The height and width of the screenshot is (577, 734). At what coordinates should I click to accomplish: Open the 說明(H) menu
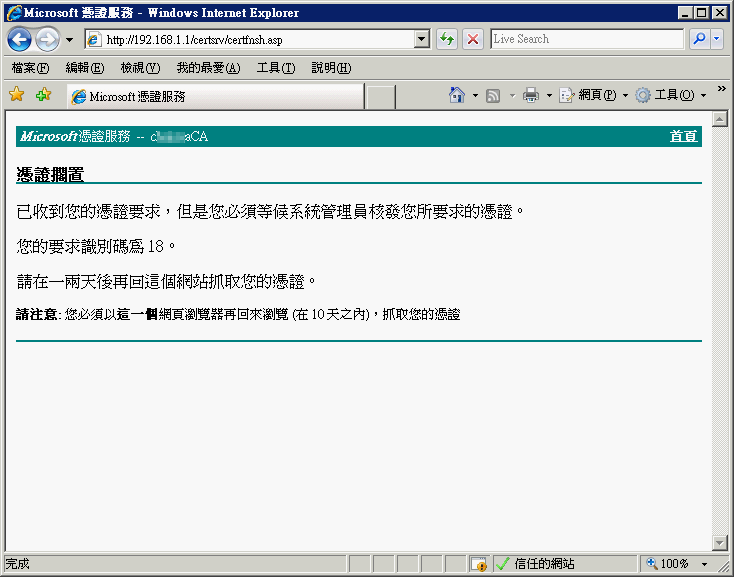pyautogui.click(x=331, y=68)
